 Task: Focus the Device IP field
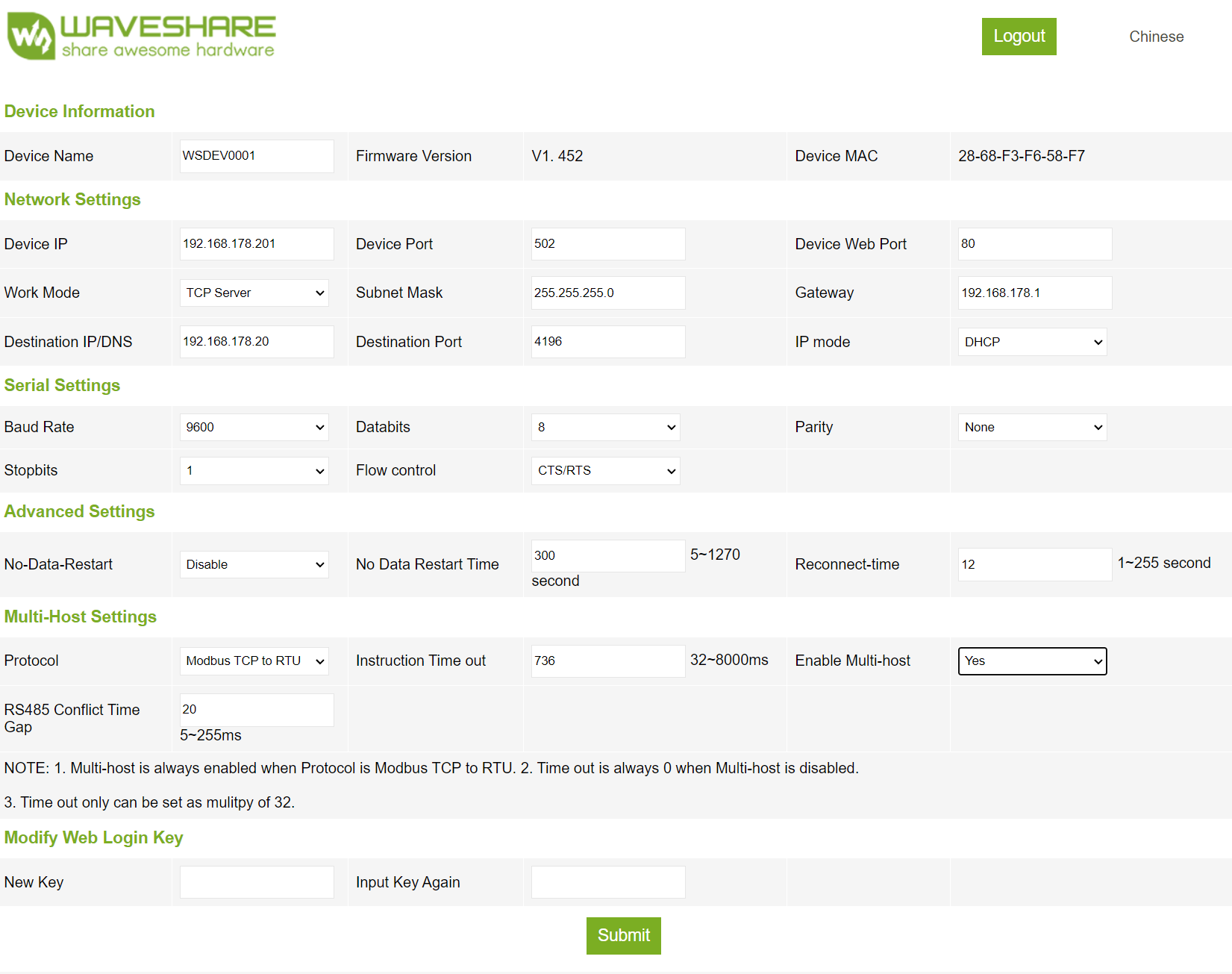tap(256, 244)
